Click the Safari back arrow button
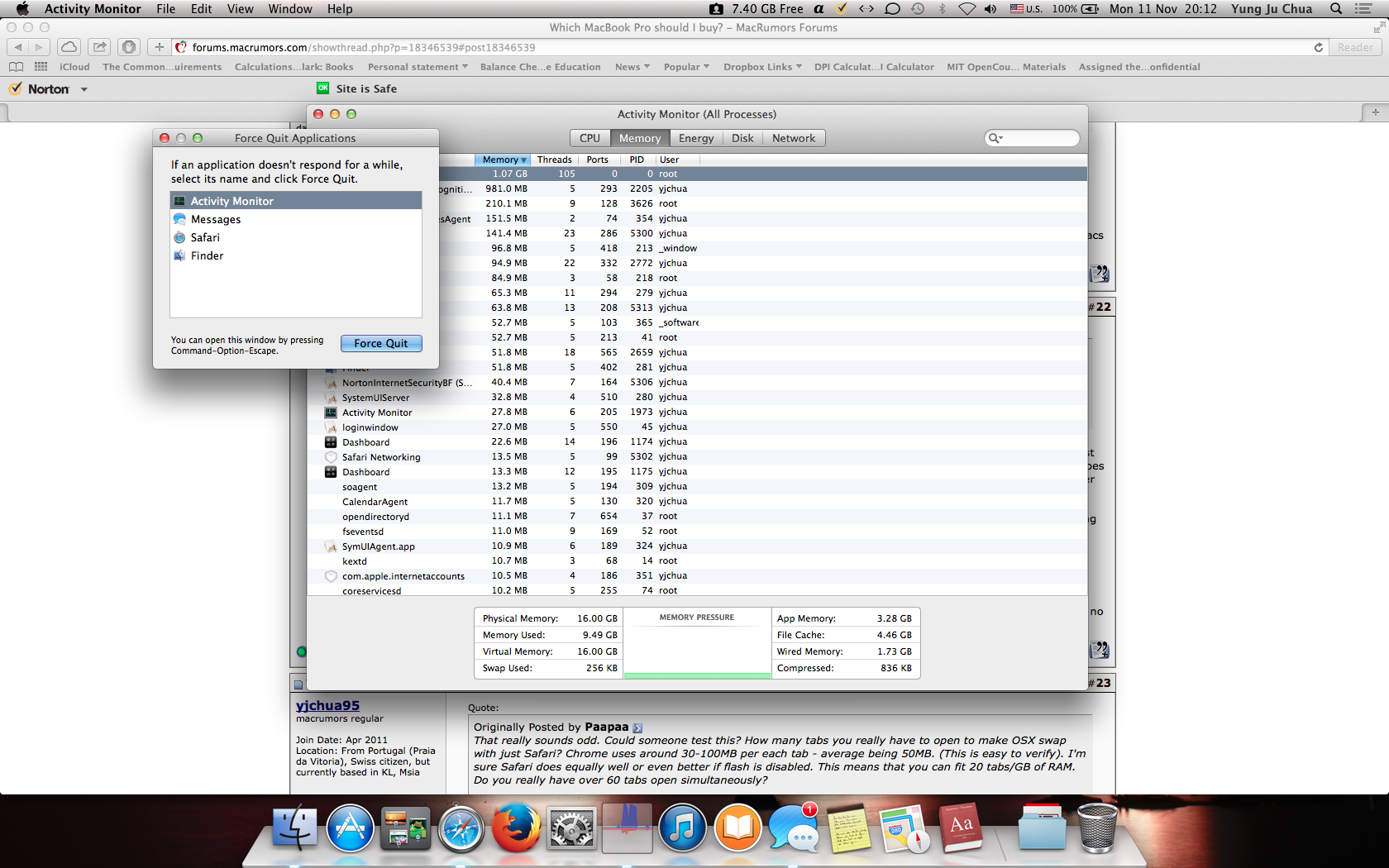This screenshot has width=1389, height=868. pos(18,47)
